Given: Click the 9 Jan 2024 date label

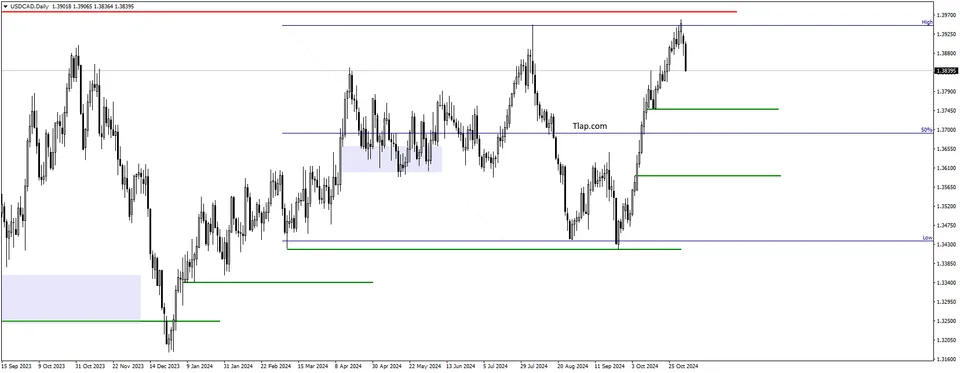Looking at the screenshot, I should click(199, 366).
